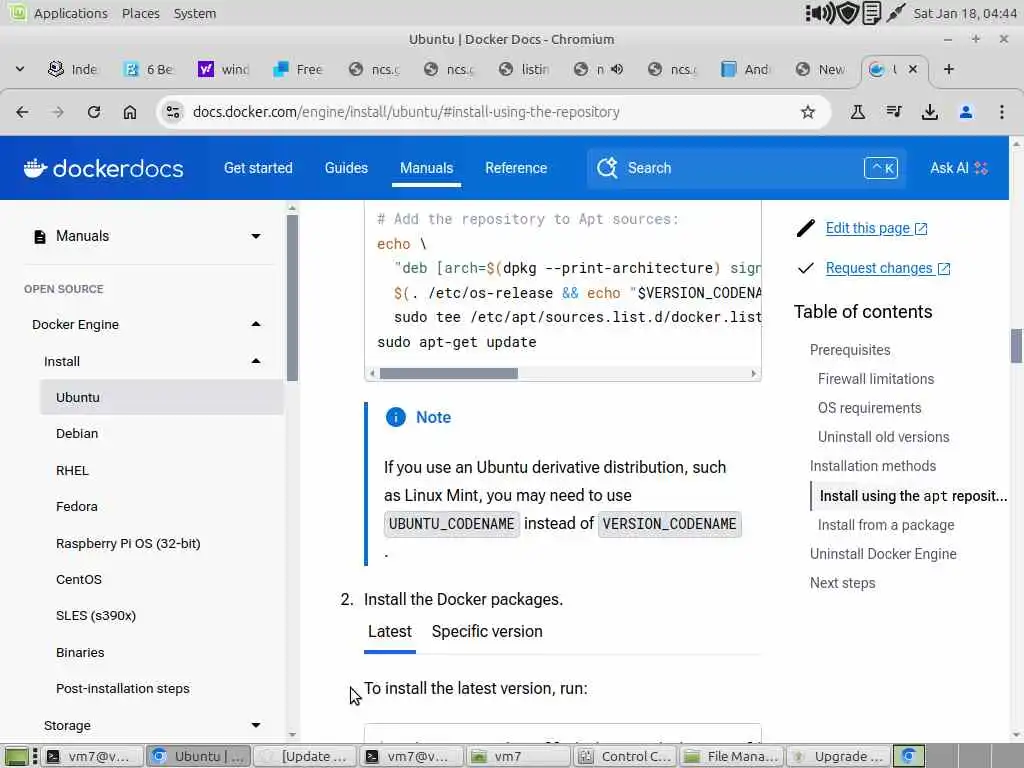Open the Guides section
Viewport: 1024px width, 768px height.
coord(346,168)
